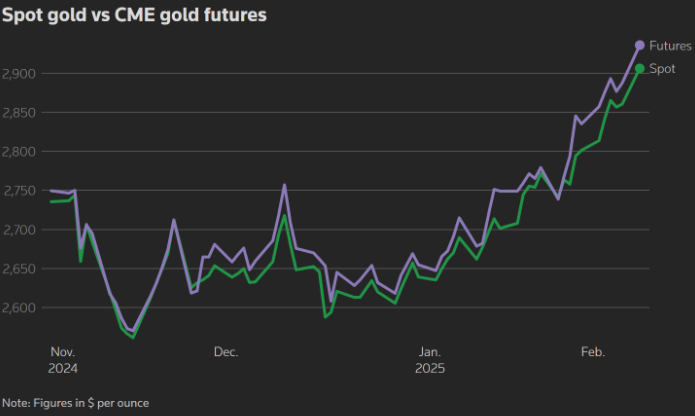Click the 2,650 y-axis label

(20, 269)
